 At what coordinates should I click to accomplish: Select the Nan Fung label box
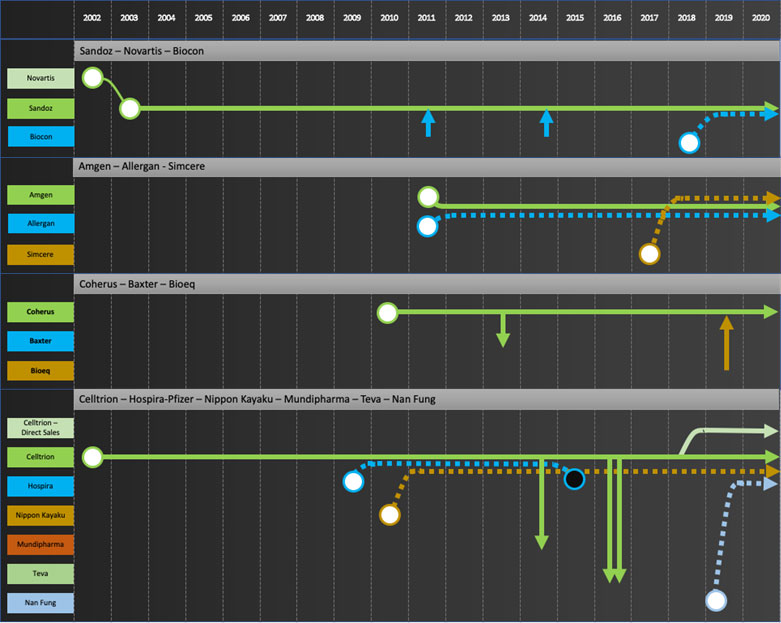(x=41, y=603)
